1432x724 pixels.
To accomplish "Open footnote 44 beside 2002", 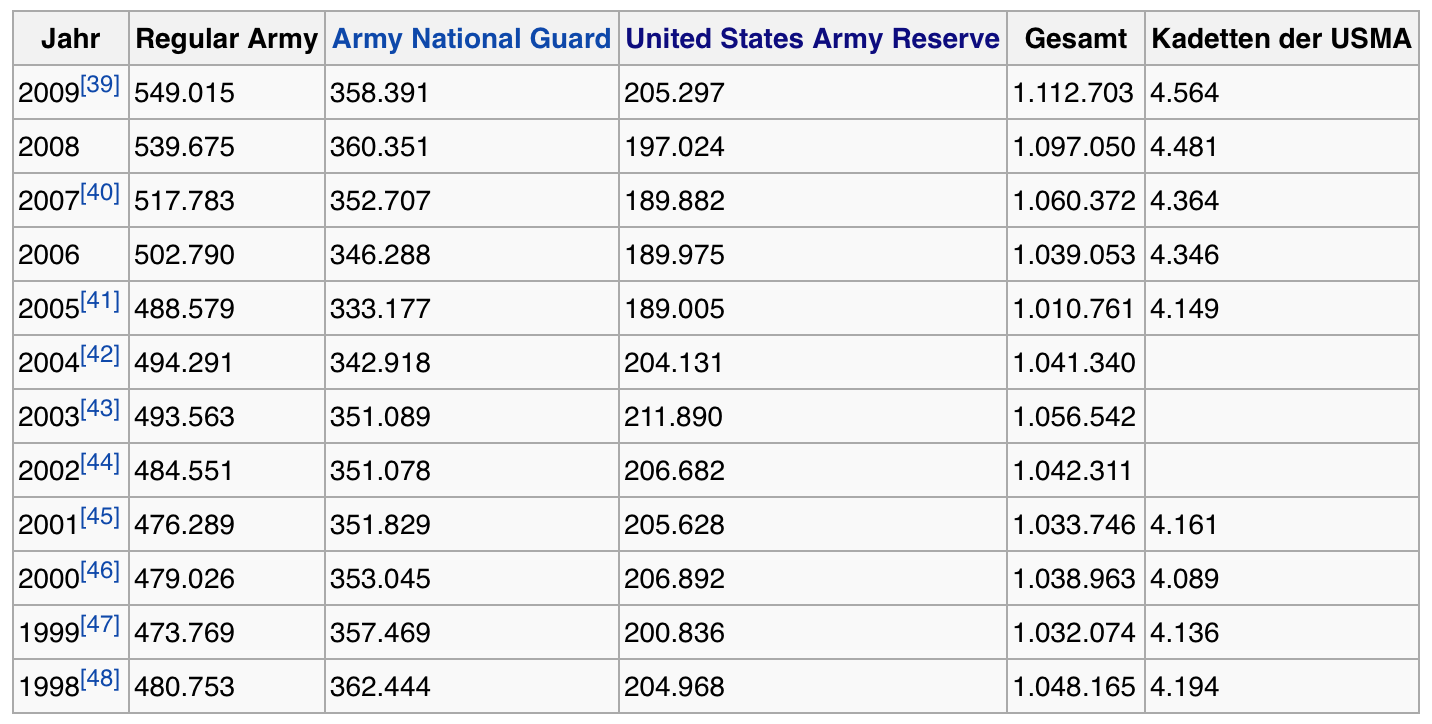I will (100, 464).
